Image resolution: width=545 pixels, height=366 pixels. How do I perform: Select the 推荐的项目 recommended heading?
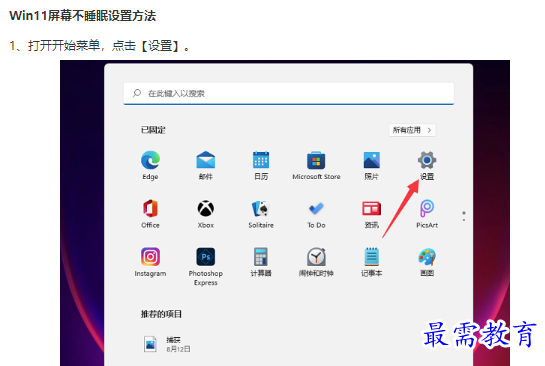click(161, 314)
